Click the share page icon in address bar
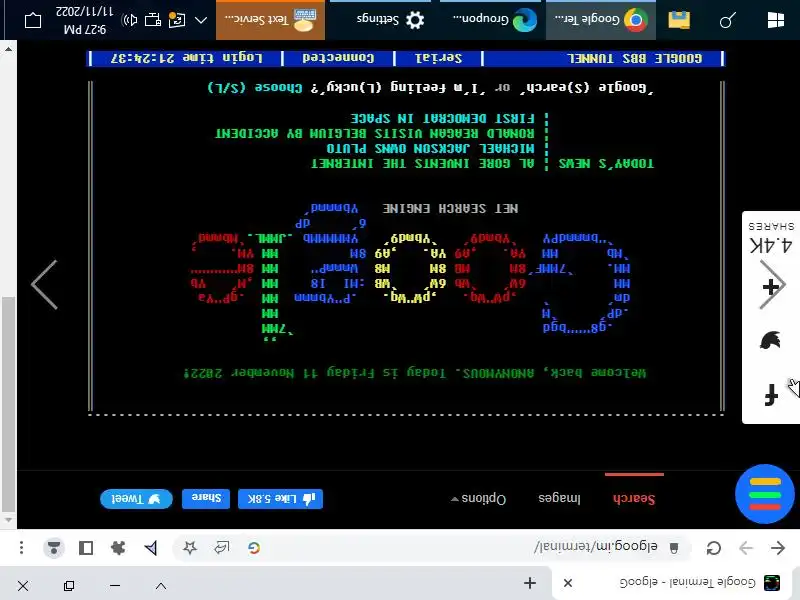Image resolution: width=800 pixels, height=600 pixels. click(221, 548)
